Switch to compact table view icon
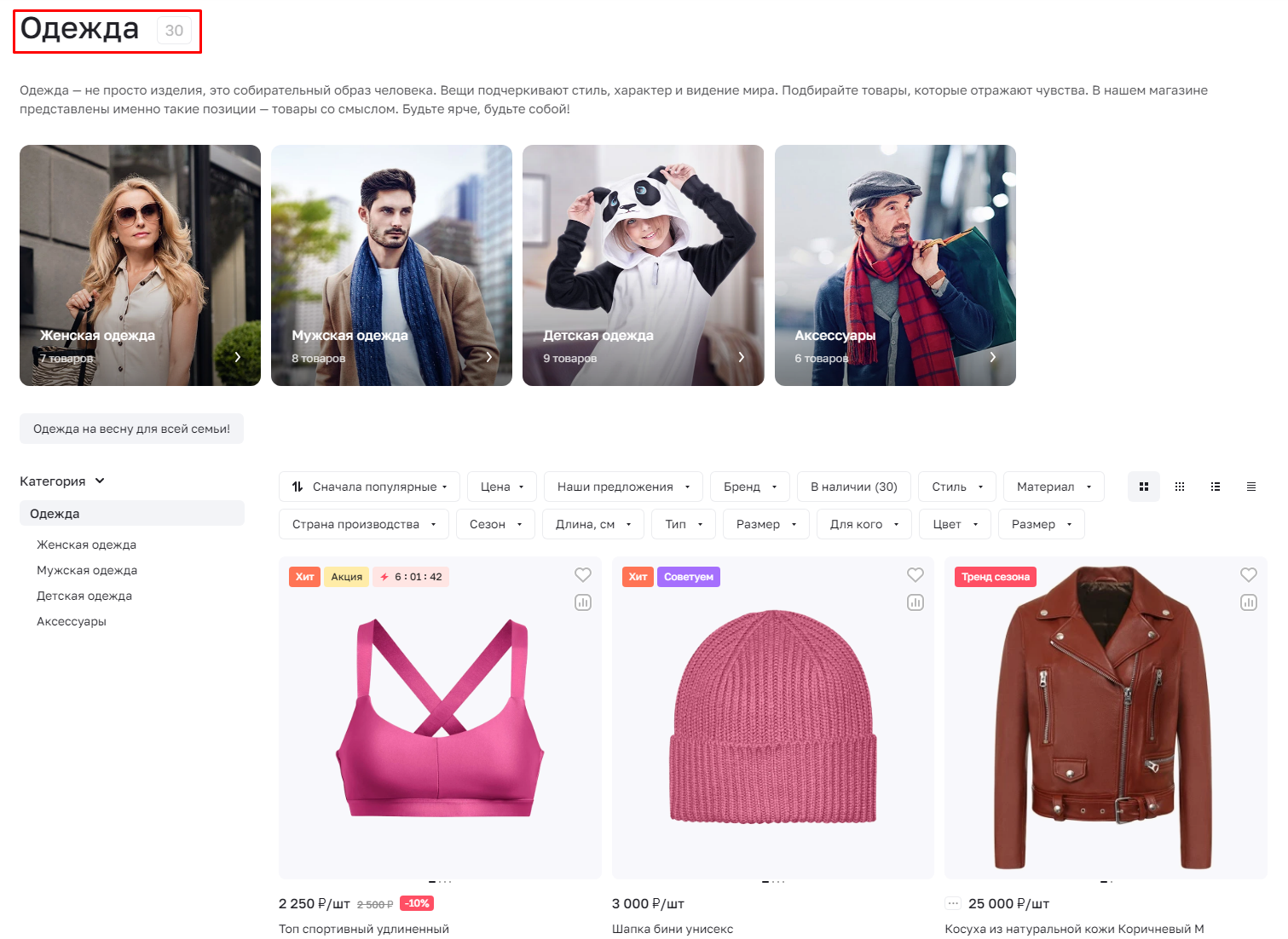 click(1251, 487)
